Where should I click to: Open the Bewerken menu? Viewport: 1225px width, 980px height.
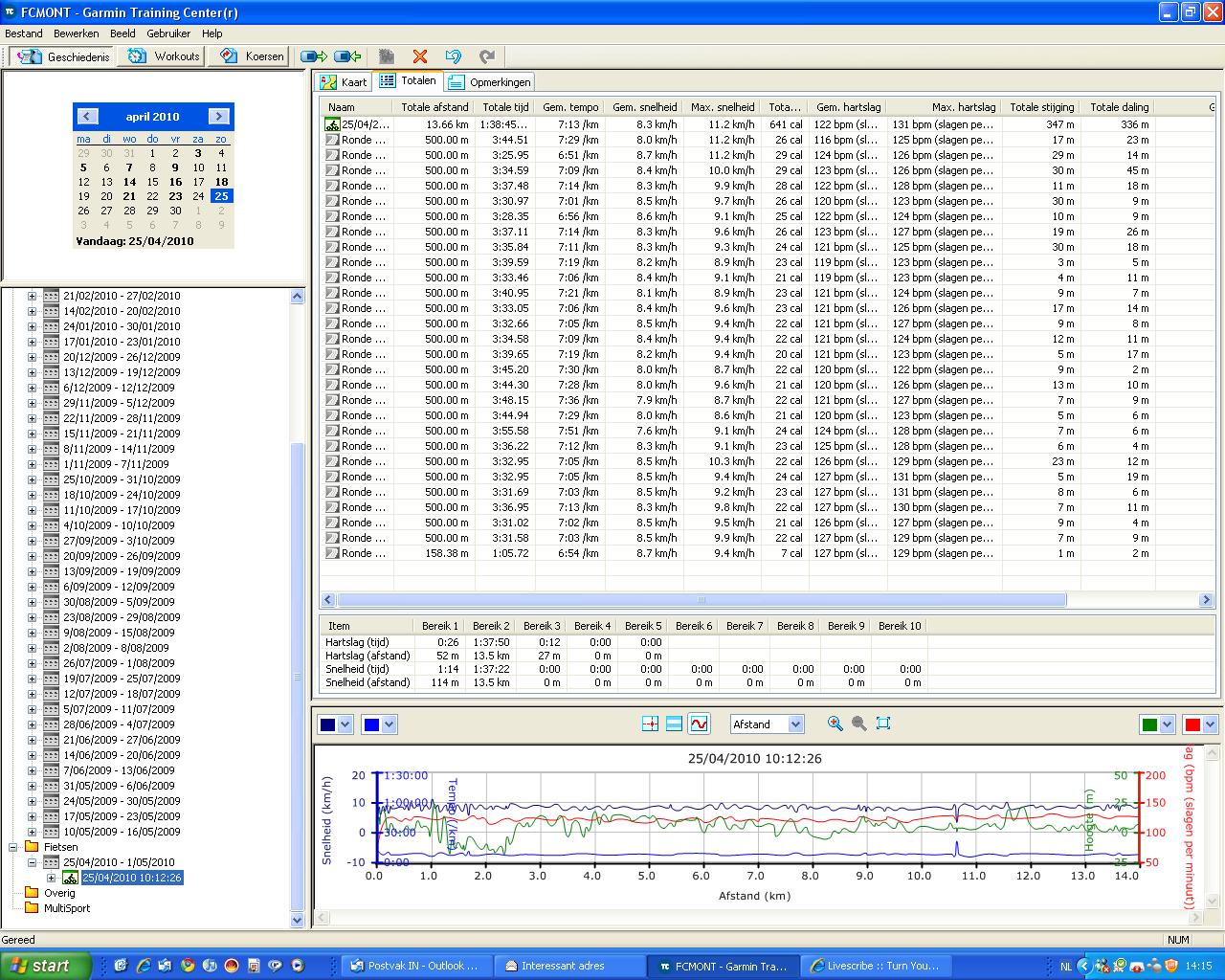tap(77, 33)
